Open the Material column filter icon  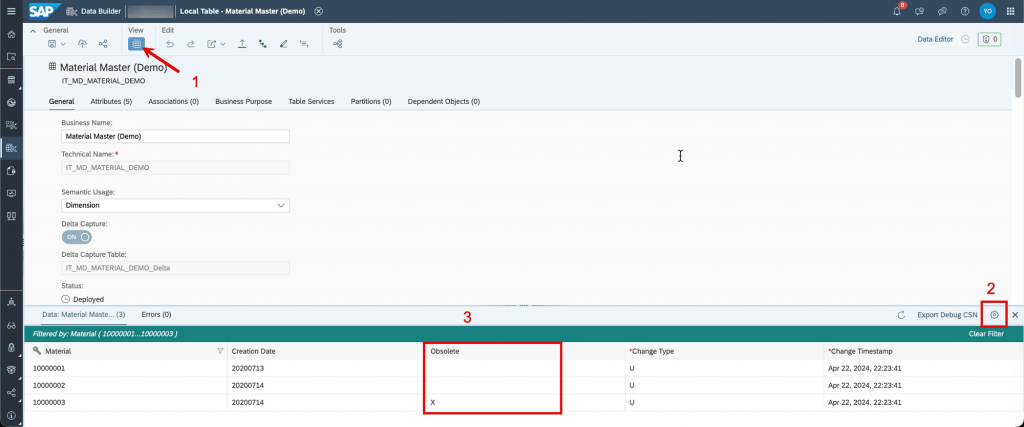point(220,351)
